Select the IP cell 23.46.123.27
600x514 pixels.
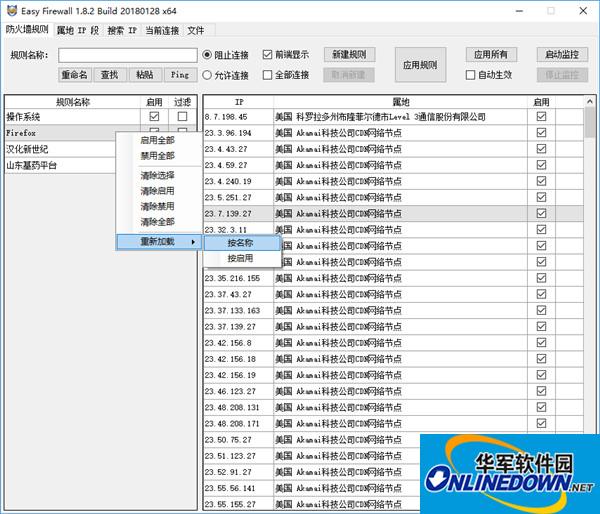click(x=238, y=391)
